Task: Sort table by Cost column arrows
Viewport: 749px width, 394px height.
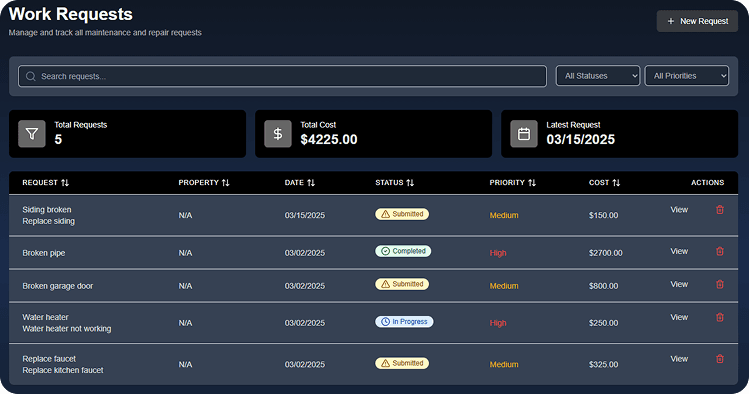Action: tap(616, 182)
